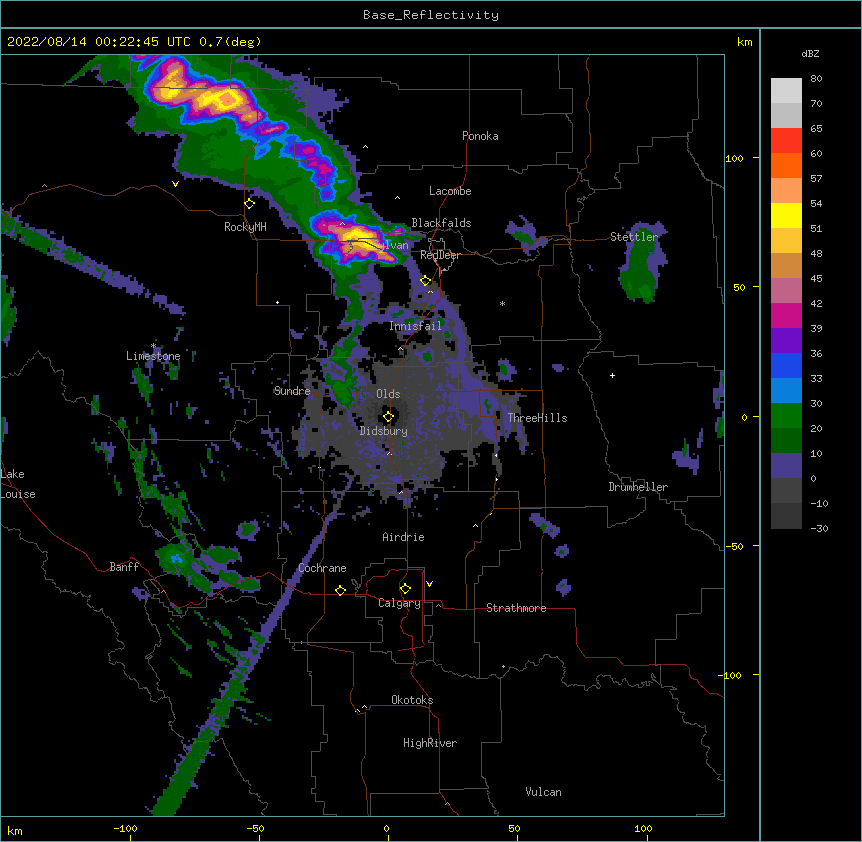The height and width of the screenshot is (842, 862).
Task: Pick the bright yellow 51-54 dBZ legend swatch
Action: click(x=786, y=215)
